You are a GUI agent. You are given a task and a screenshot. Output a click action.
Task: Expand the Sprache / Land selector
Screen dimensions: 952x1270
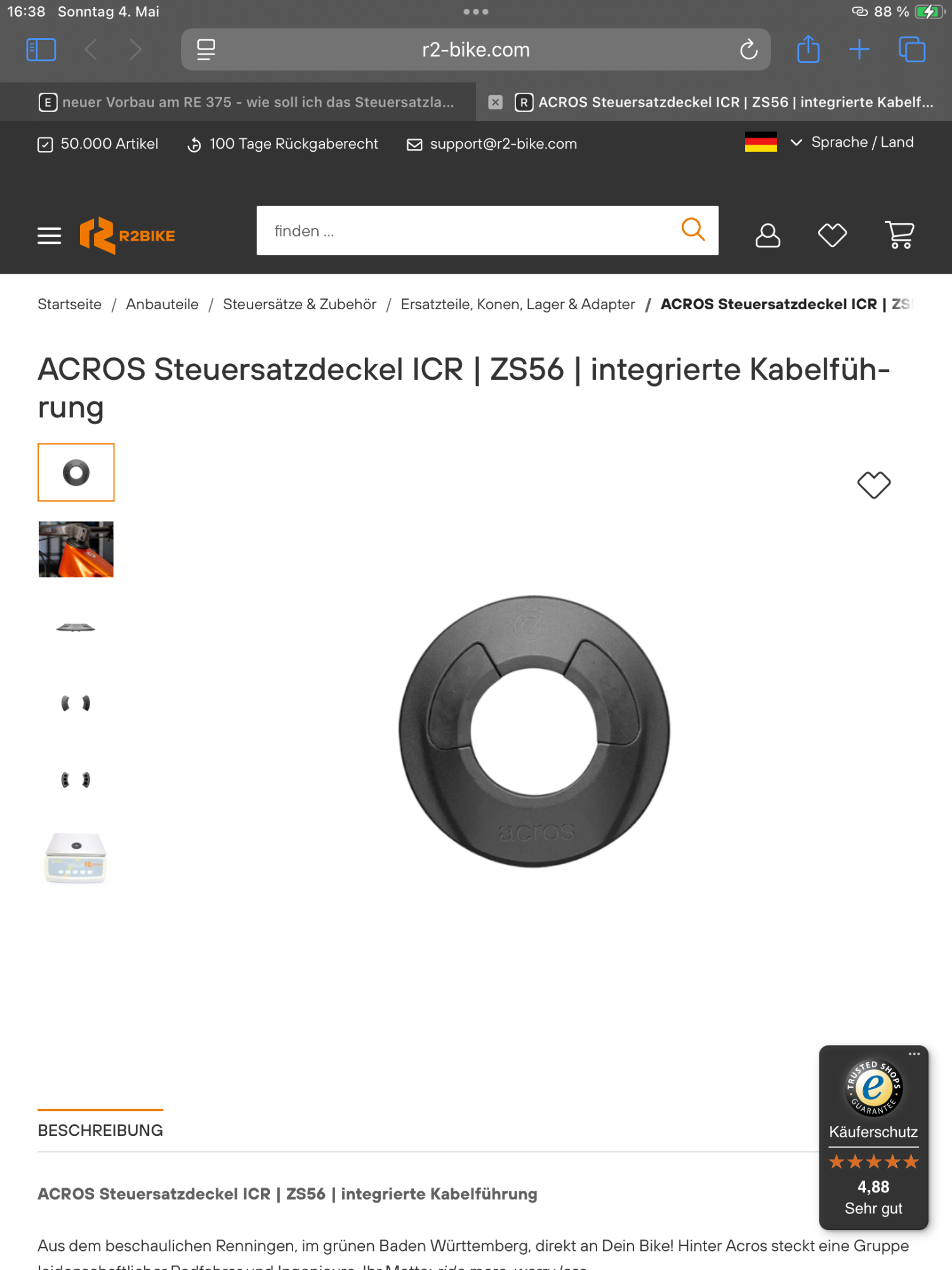(850, 142)
